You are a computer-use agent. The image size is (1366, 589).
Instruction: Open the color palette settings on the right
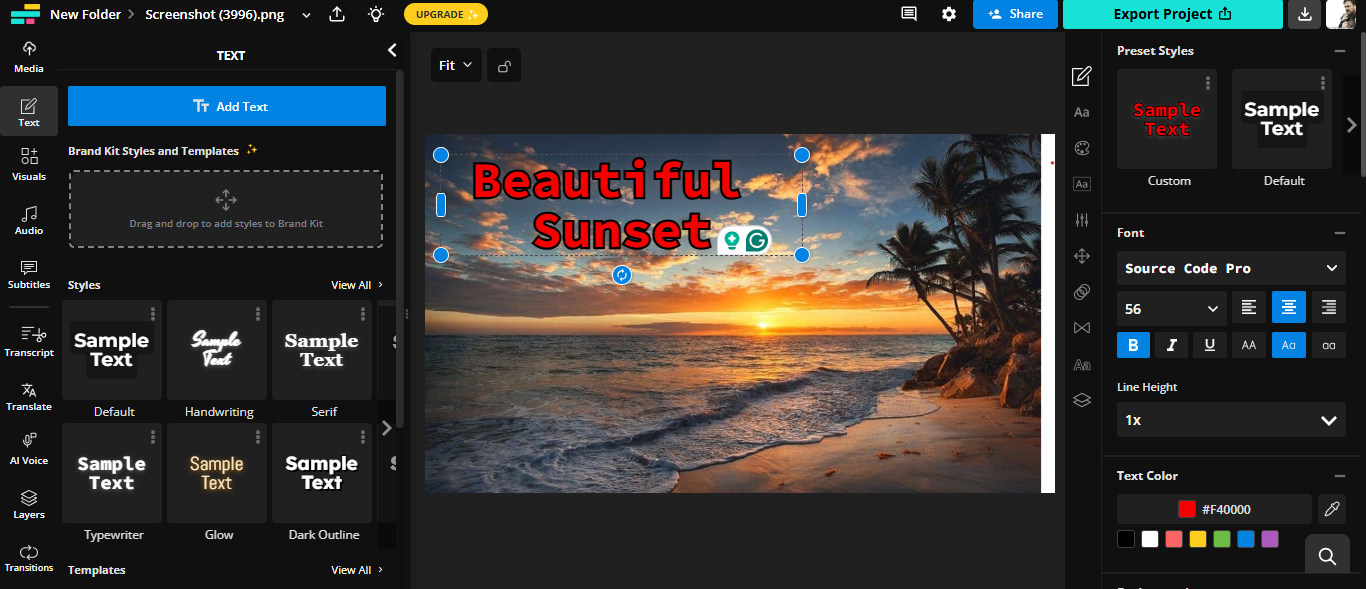tap(1081, 147)
